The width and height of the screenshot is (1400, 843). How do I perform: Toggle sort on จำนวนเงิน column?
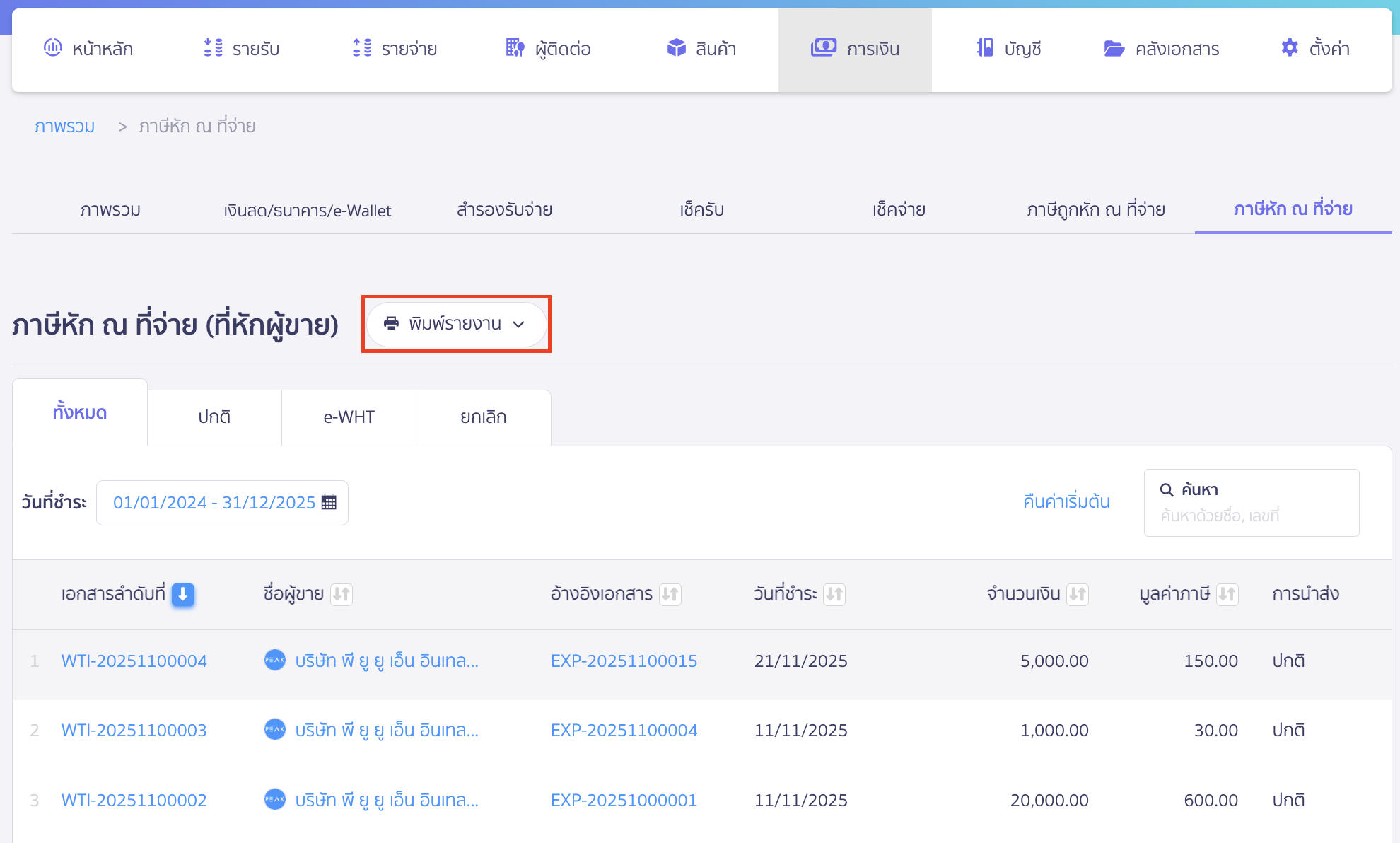pos(1078,594)
